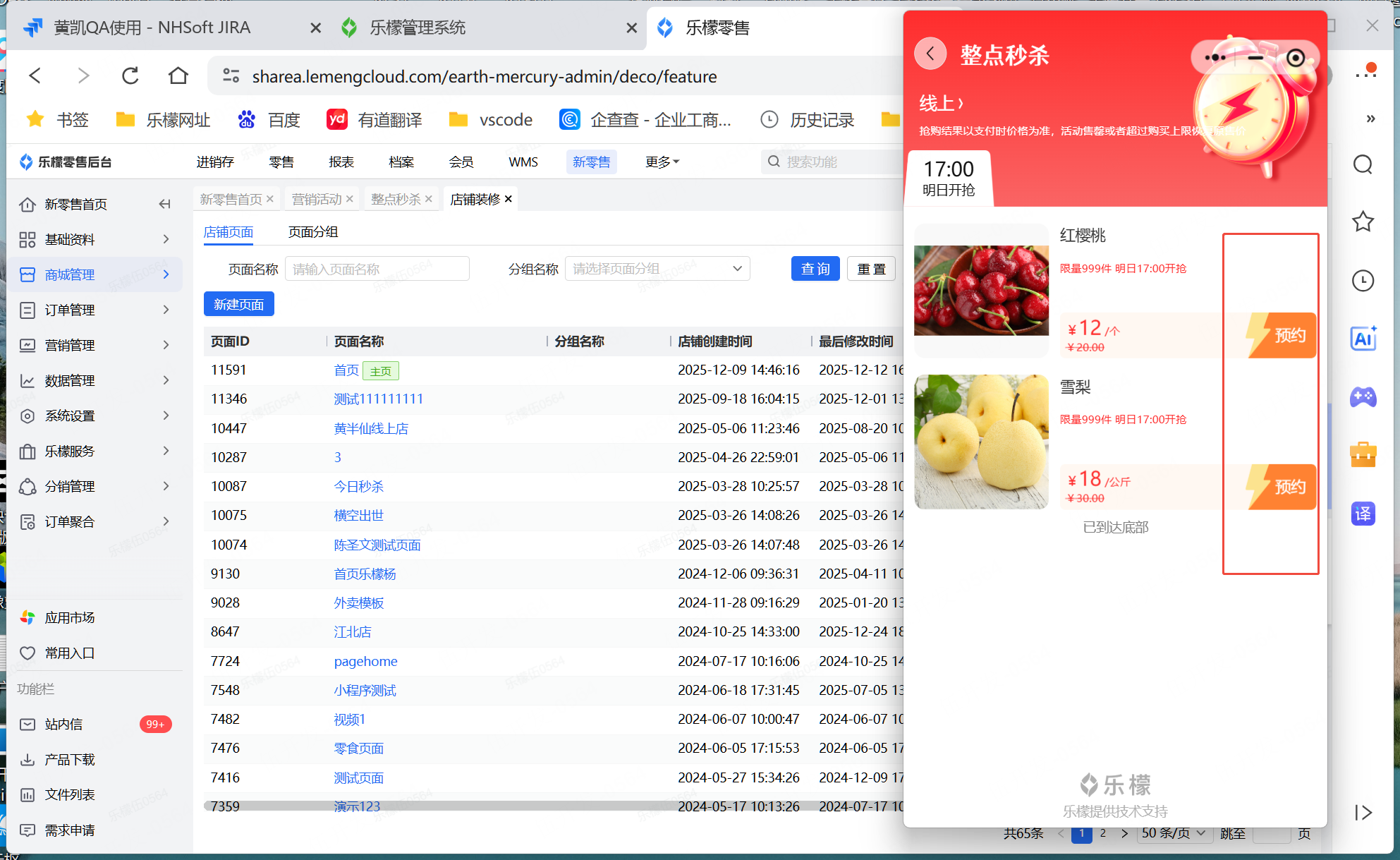Close the 整点秒杀 page tab
This screenshot has width=1400, height=860.
point(429,200)
